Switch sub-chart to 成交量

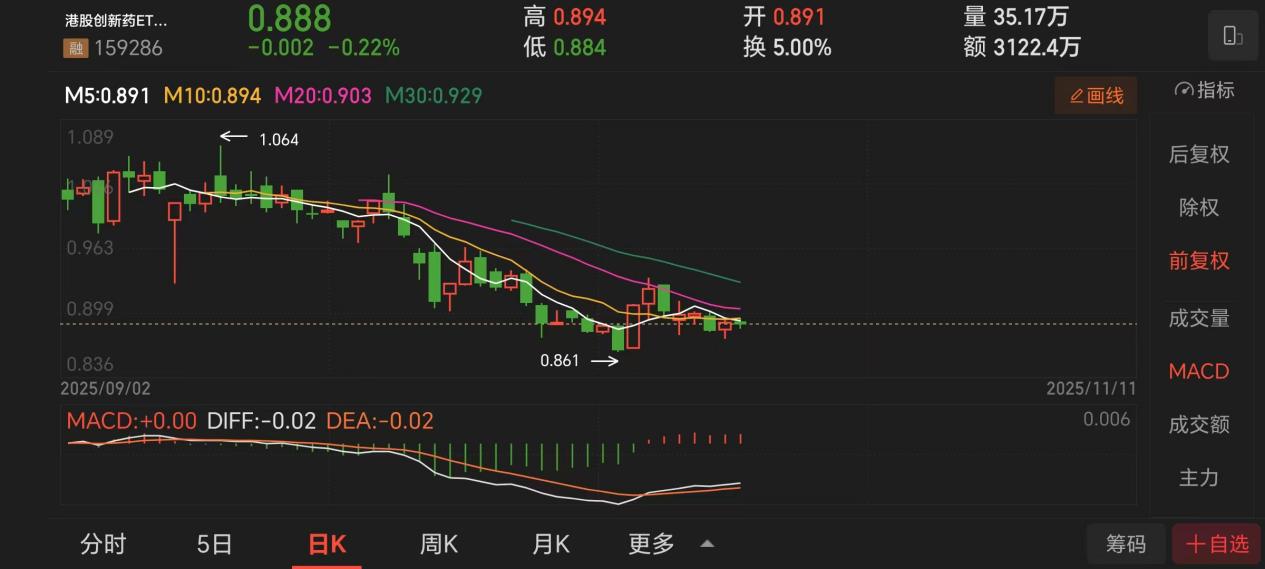coord(1199,318)
